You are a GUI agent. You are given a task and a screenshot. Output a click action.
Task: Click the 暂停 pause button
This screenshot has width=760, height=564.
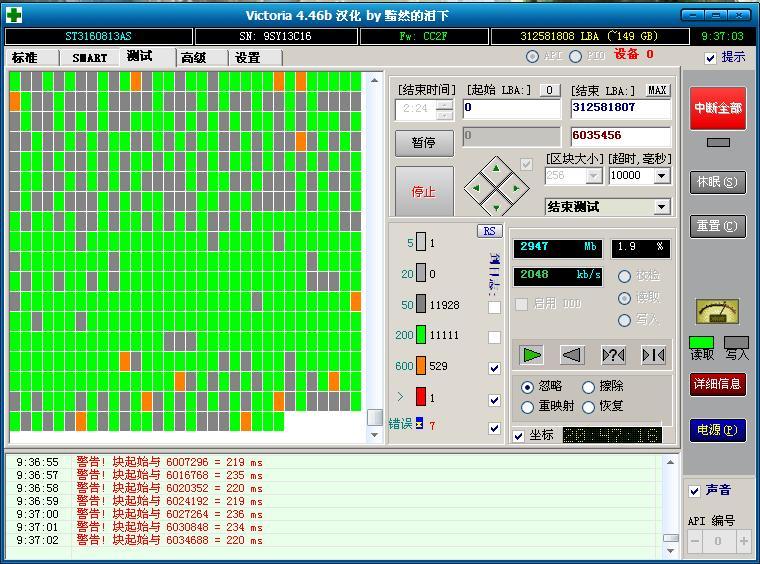(x=424, y=142)
